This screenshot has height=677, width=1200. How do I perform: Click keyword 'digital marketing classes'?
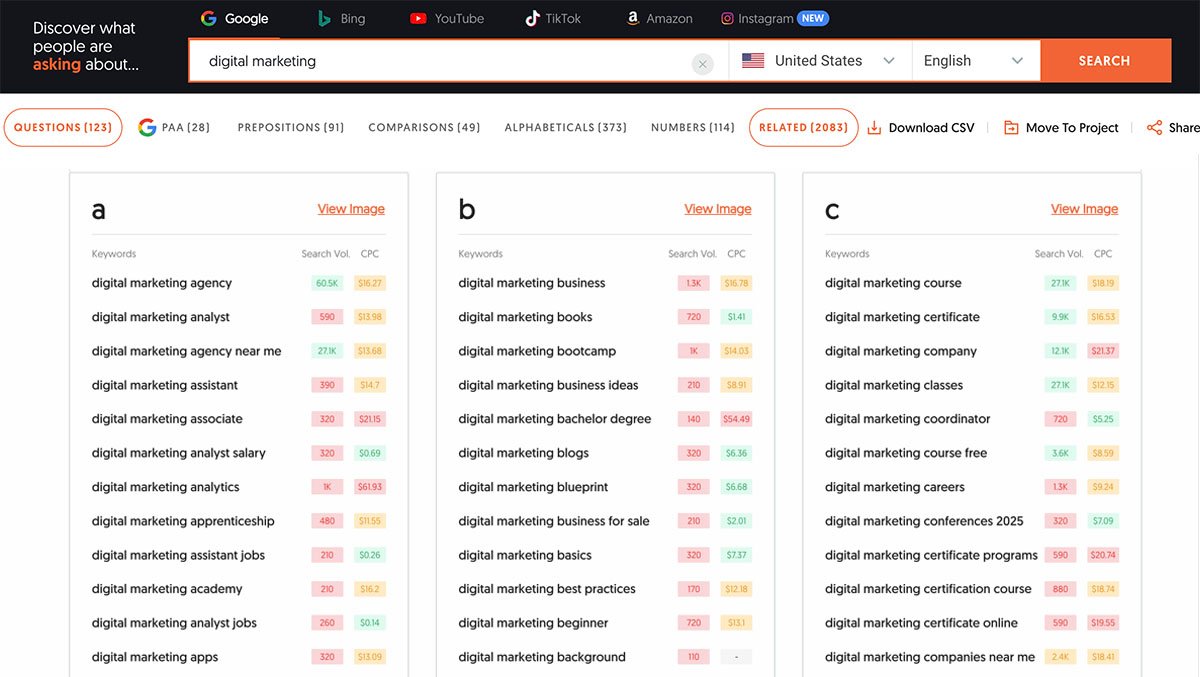(x=894, y=385)
